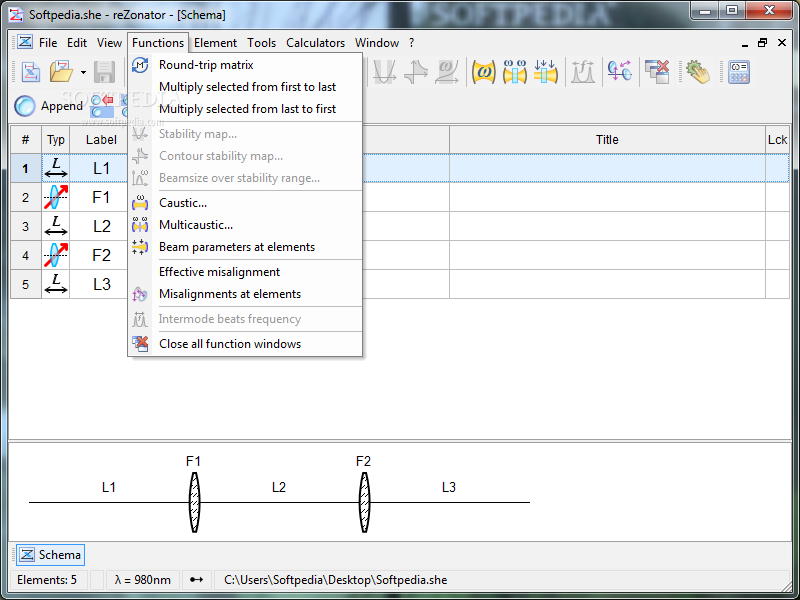Open the Tools menu
The image size is (800, 600).
click(x=262, y=43)
